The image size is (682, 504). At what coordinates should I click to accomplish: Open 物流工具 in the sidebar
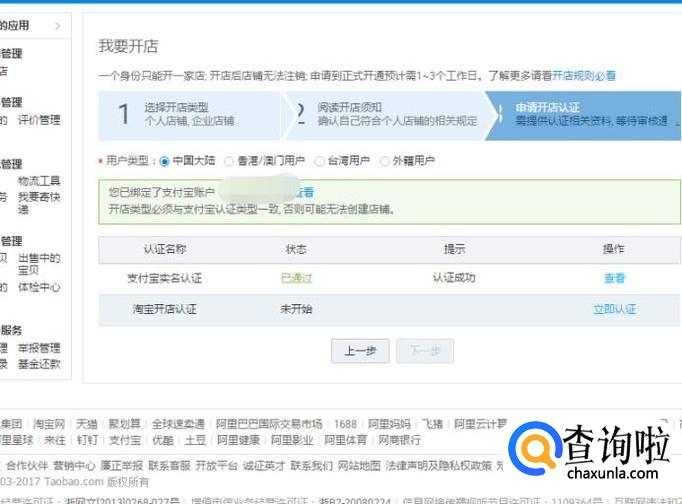pos(39,181)
